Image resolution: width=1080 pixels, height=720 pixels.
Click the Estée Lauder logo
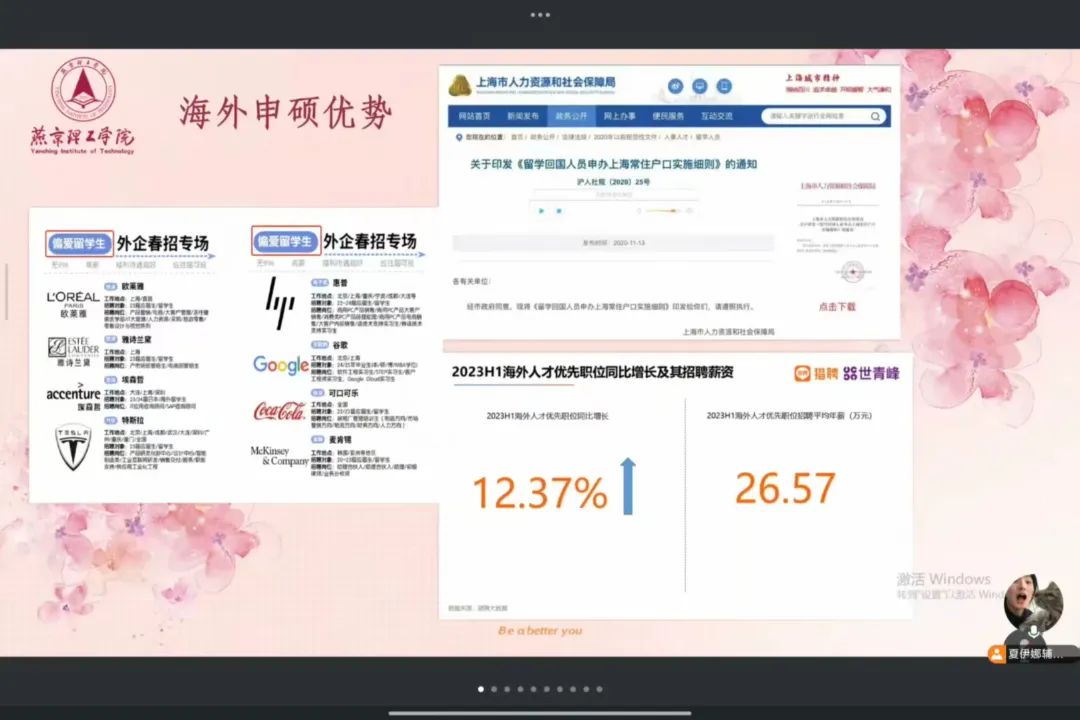point(73,351)
